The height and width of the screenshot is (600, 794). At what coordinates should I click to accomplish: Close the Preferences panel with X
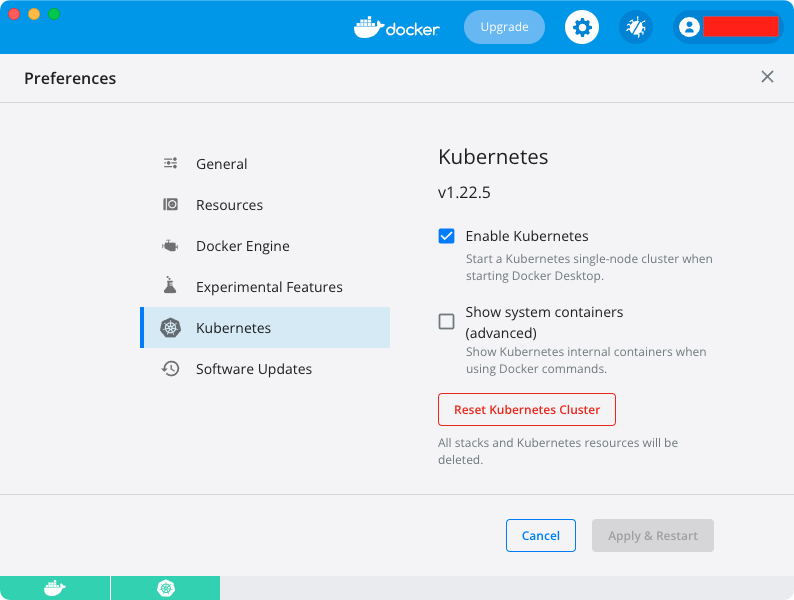click(767, 77)
